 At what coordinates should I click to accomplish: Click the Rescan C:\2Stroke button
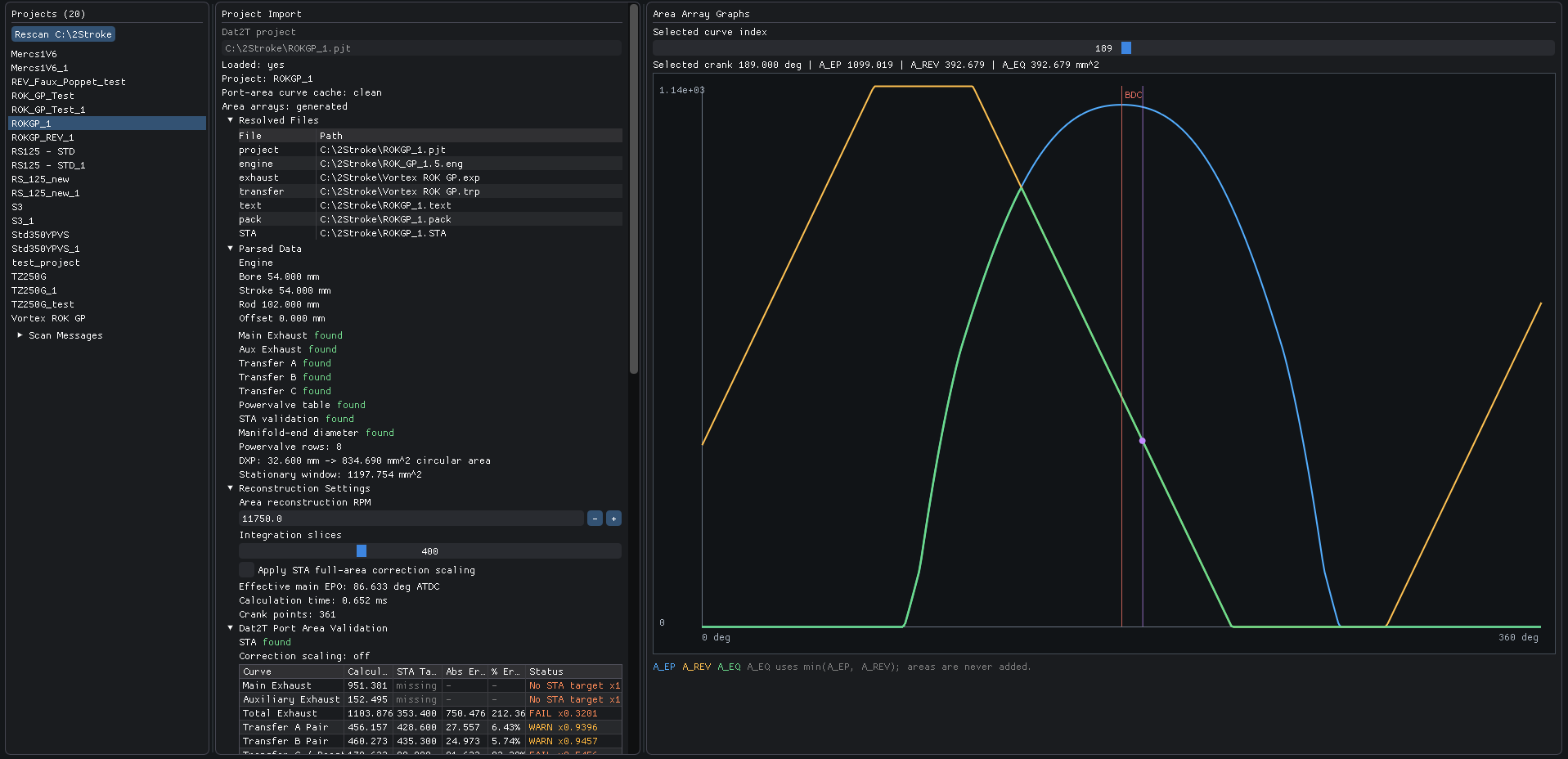pyautogui.click(x=63, y=34)
